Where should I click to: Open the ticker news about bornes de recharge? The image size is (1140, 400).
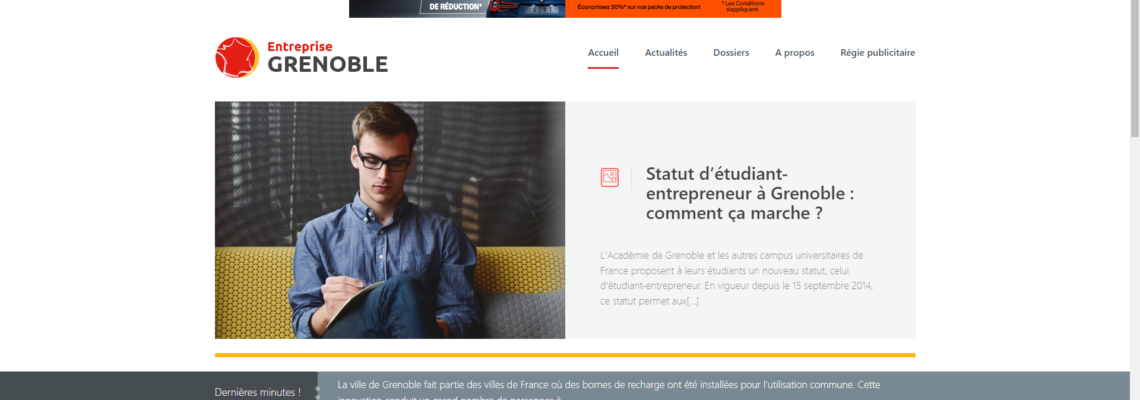tap(609, 390)
